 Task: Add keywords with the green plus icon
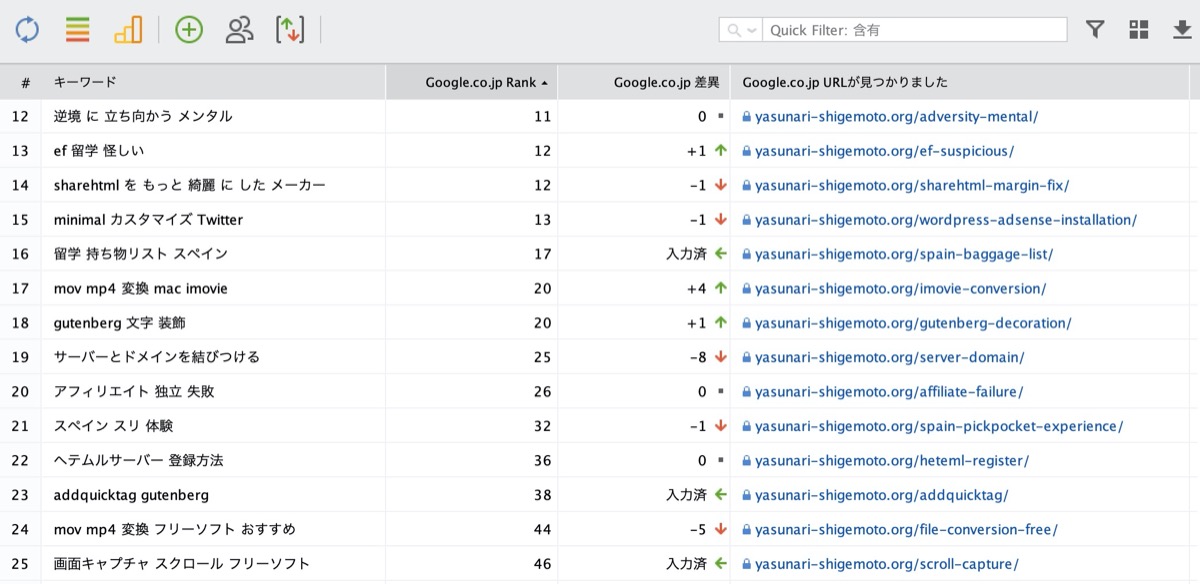click(189, 30)
